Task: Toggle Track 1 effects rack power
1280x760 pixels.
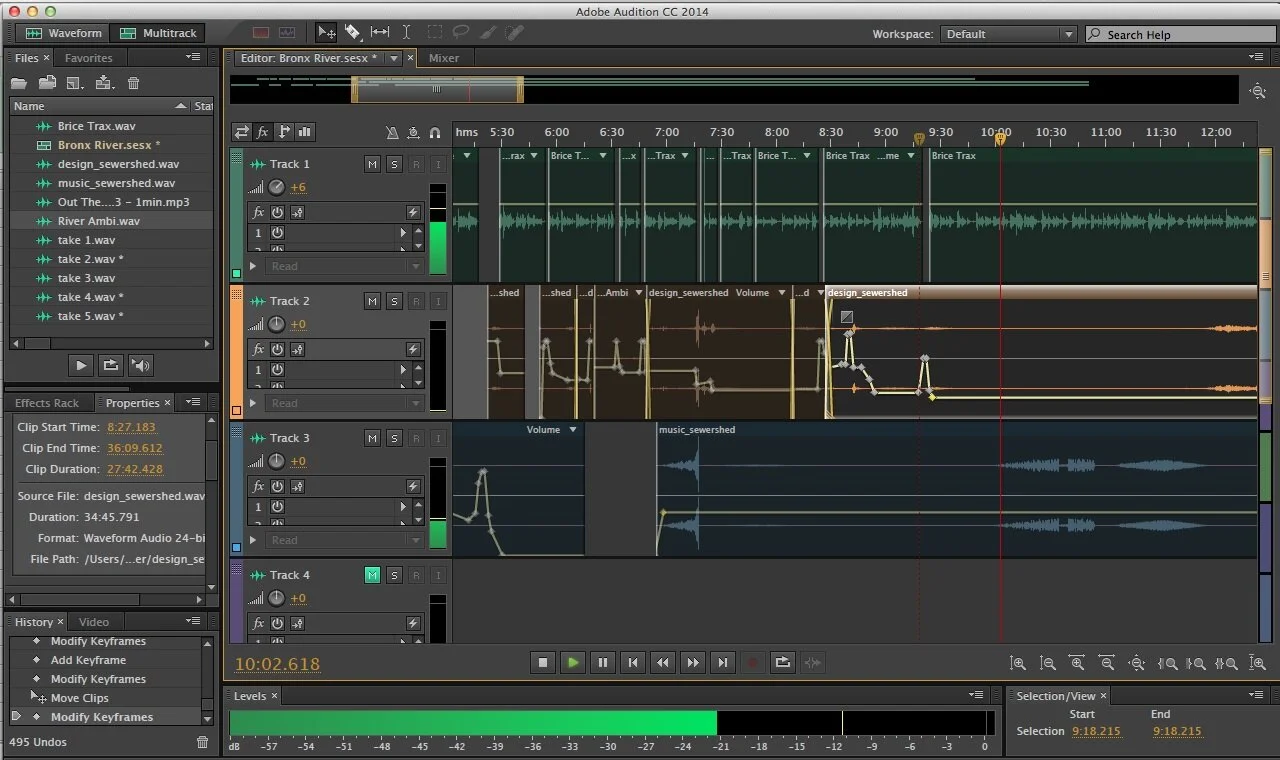Action: pos(277,212)
